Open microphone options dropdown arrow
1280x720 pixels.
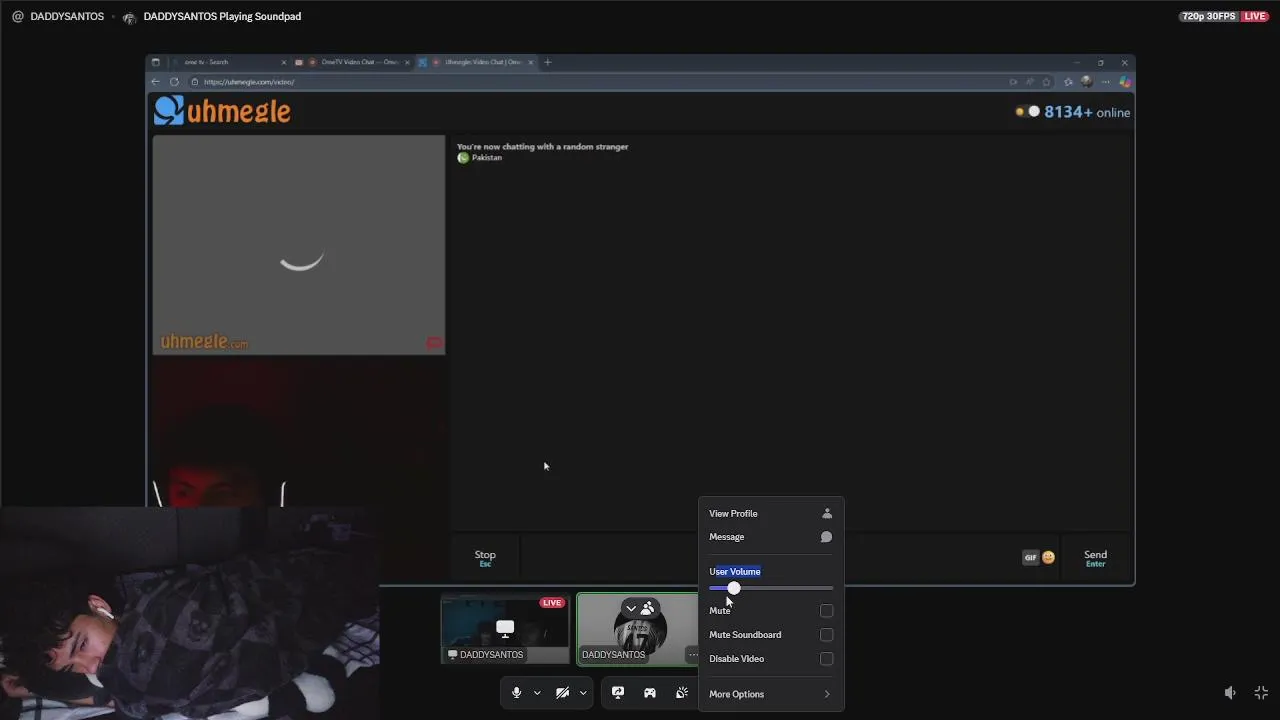tap(537, 693)
